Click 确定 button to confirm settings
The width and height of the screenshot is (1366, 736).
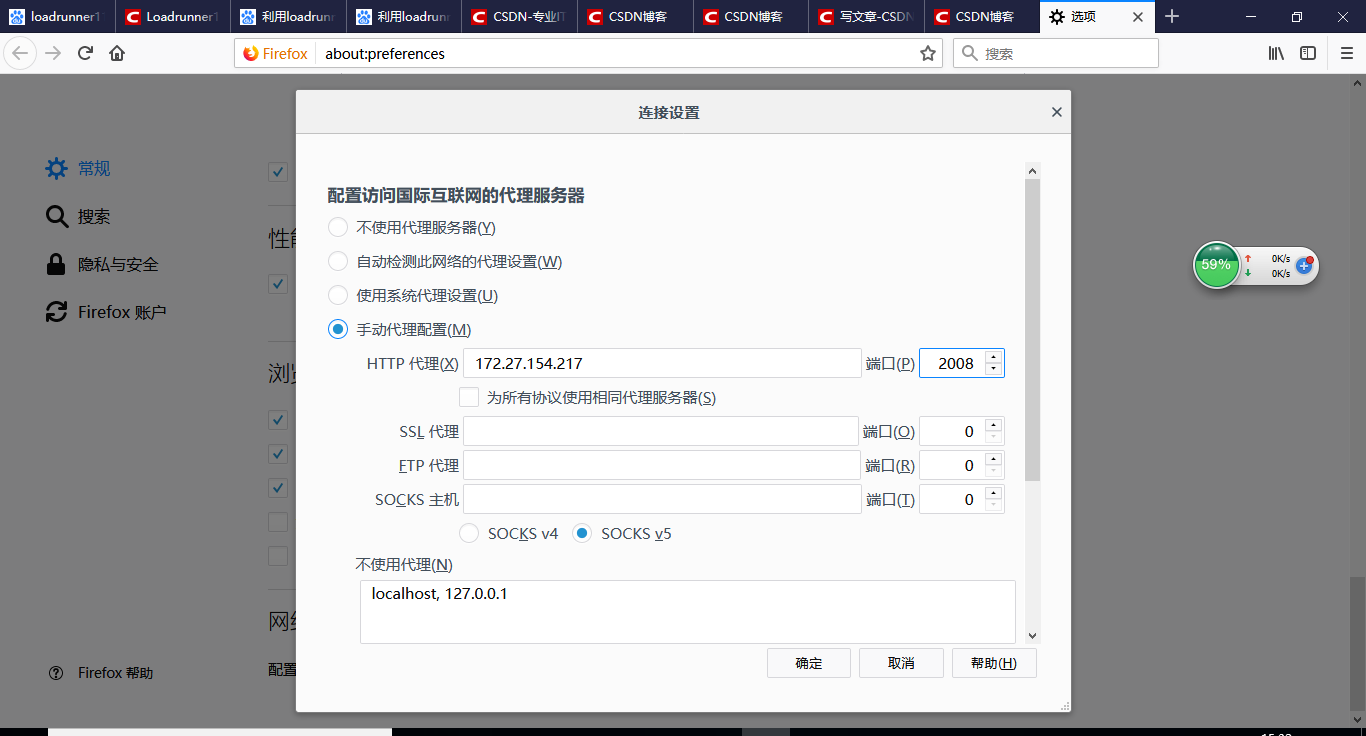point(809,663)
